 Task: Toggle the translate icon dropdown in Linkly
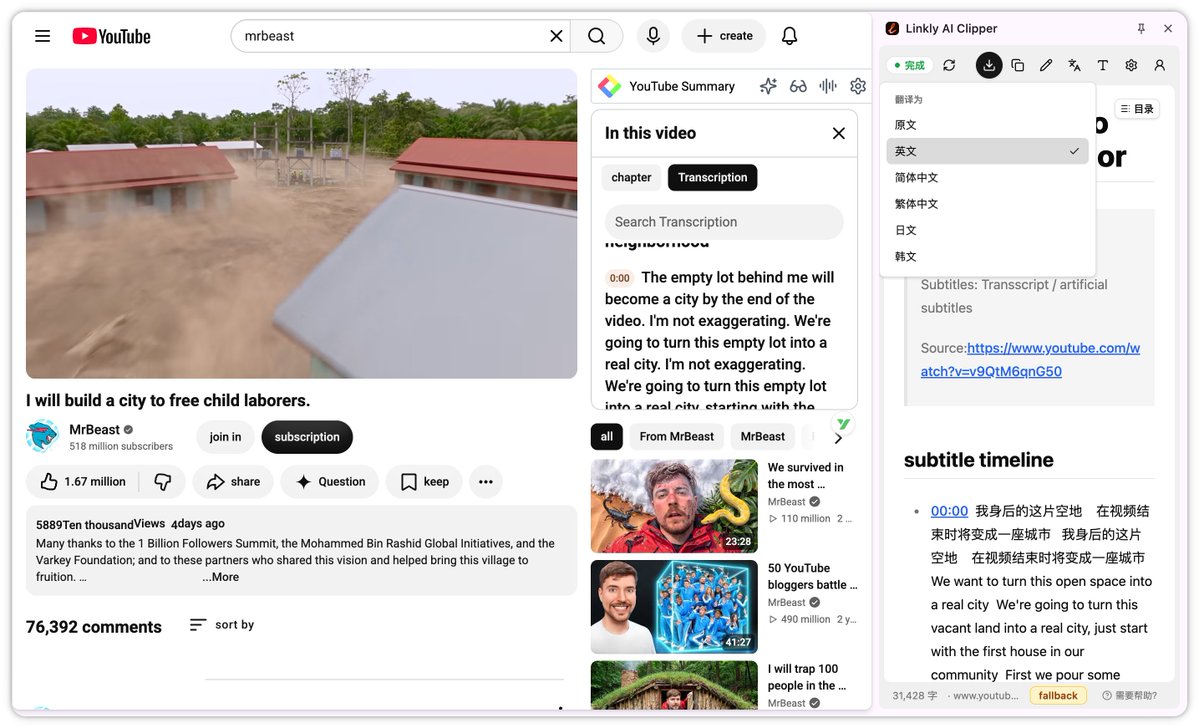coord(1074,65)
